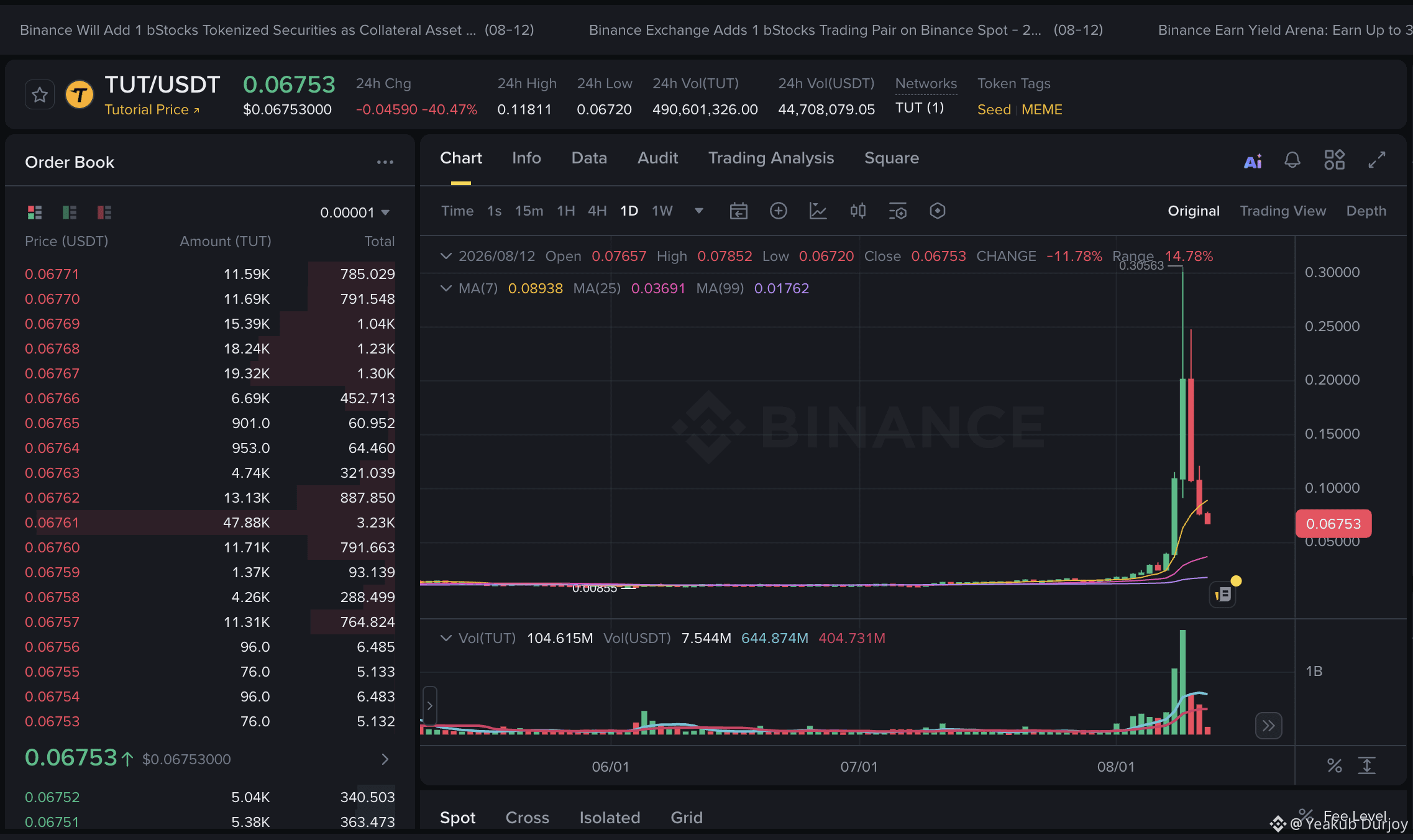Select the 1W interval
This screenshot has height=840, width=1413.
662,211
